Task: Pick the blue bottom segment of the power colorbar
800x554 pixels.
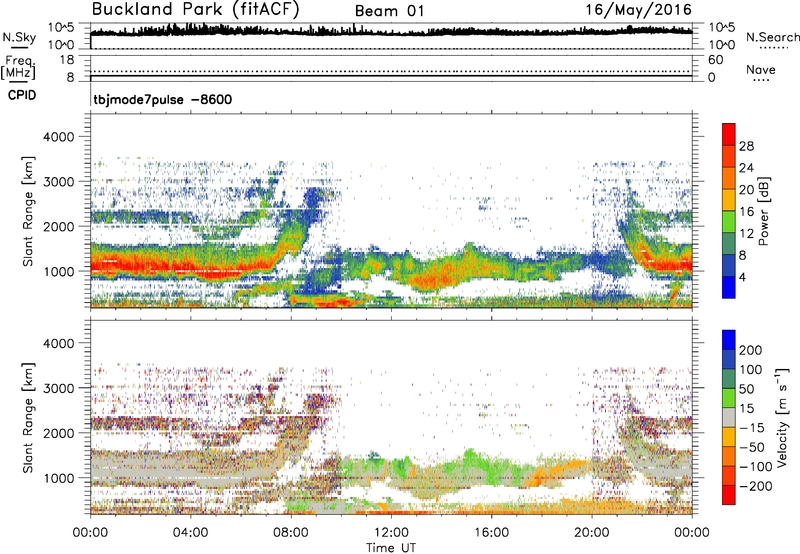Action: [x=729, y=287]
